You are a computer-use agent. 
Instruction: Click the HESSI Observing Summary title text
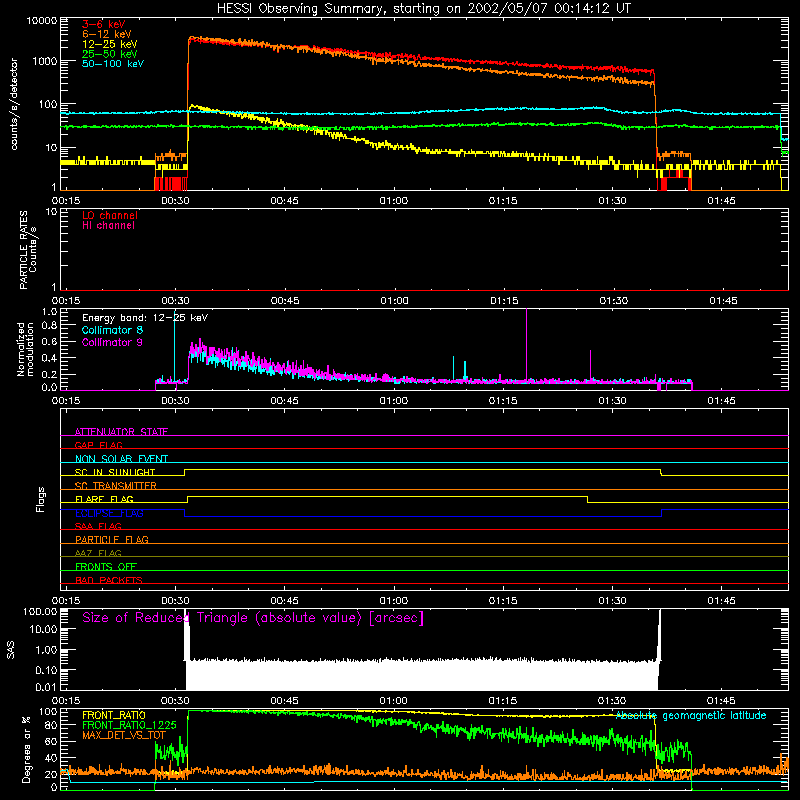pos(424,9)
